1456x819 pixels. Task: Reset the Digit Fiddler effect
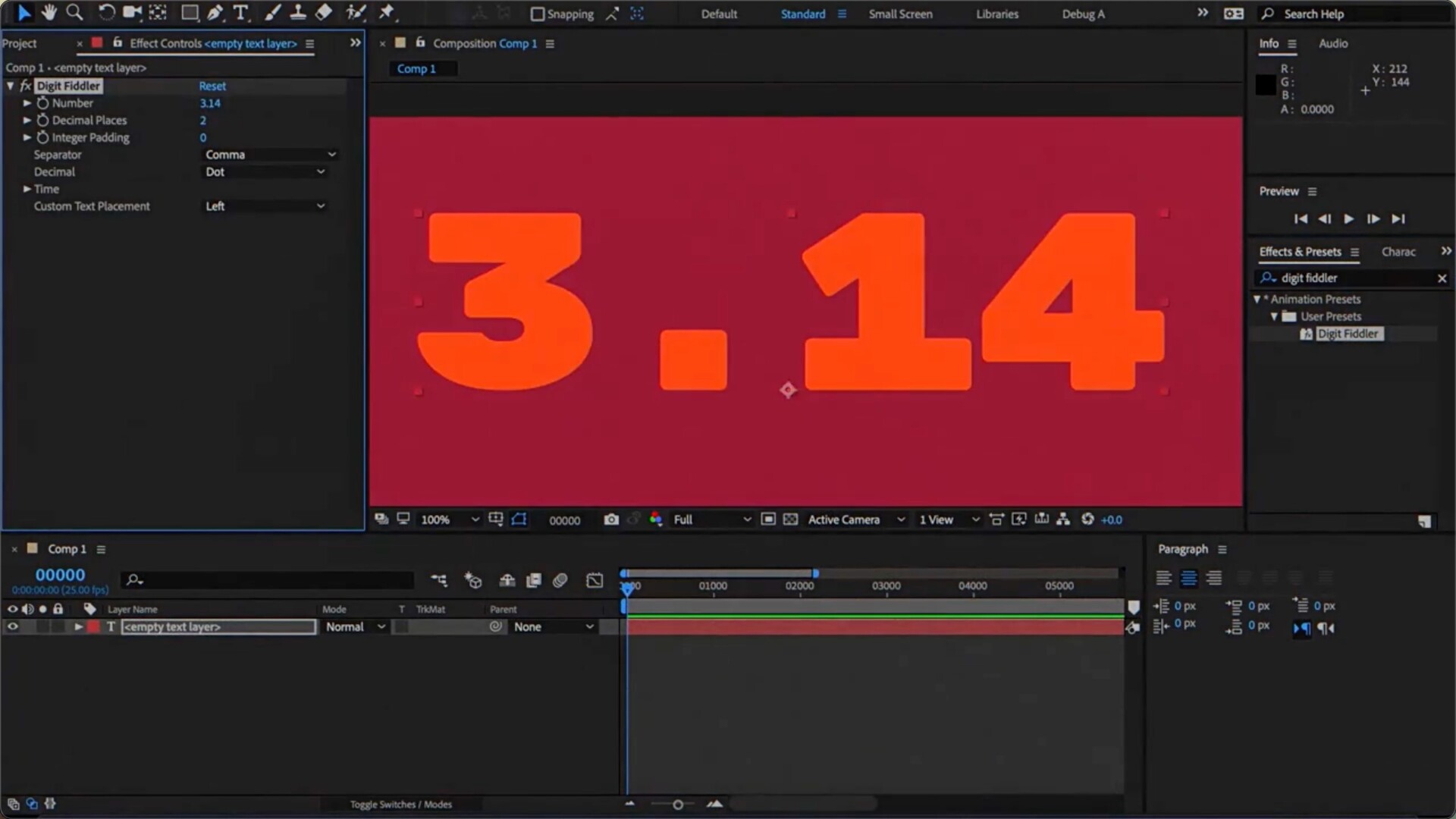[x=212, y=86]
